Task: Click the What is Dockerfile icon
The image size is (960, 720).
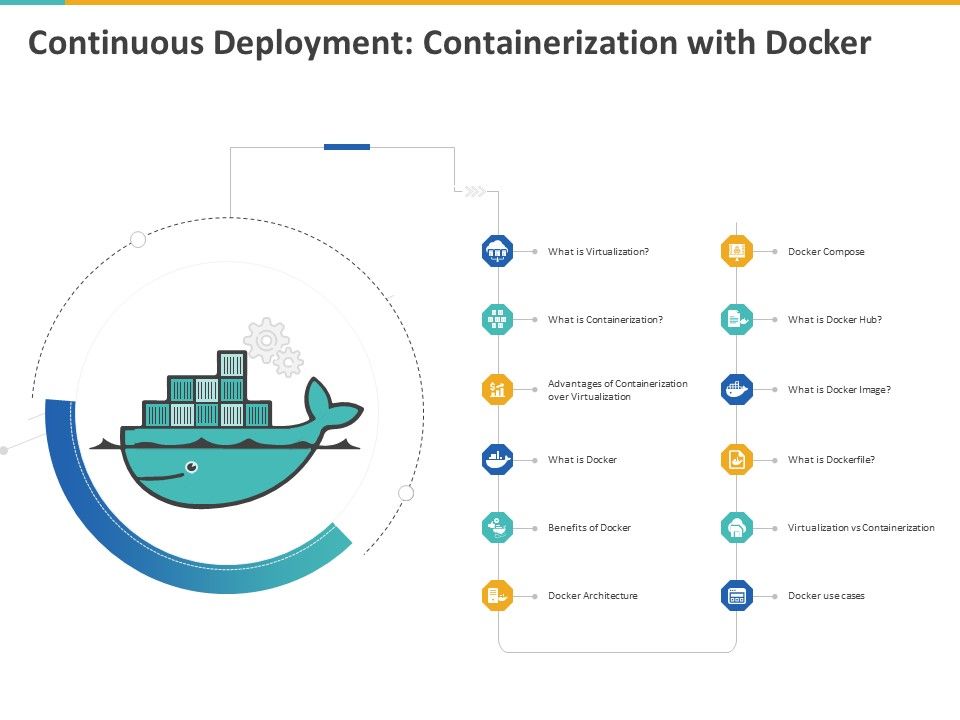Action: (737, 459)
